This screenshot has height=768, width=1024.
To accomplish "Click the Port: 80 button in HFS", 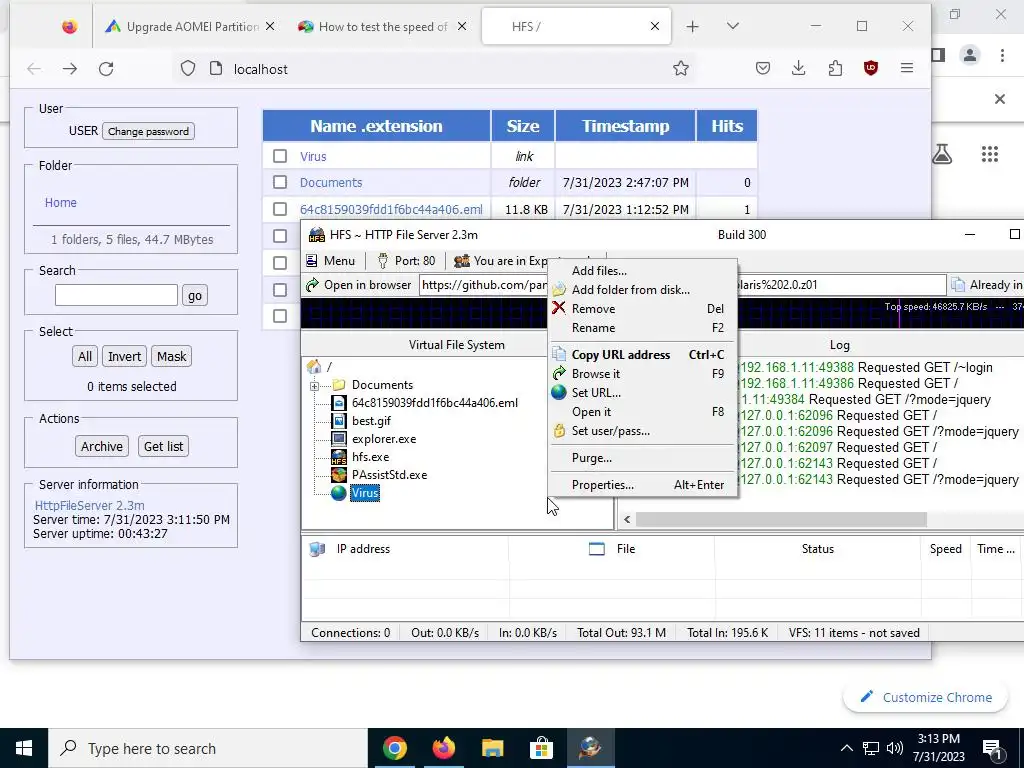I will (x=406, y=261).
